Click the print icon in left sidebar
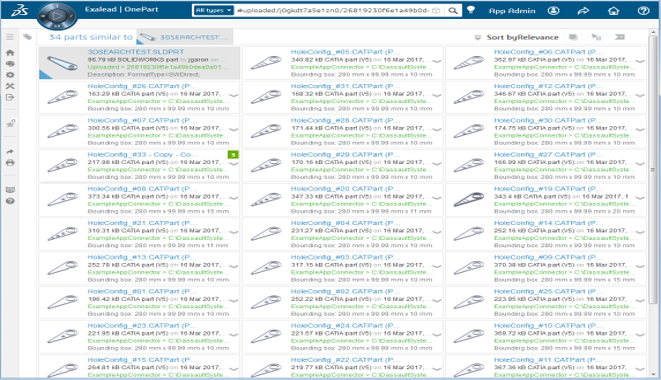Image resolution: width=661 pixels, height=380 pixels. pyautogui.click(x=10, y=163)
